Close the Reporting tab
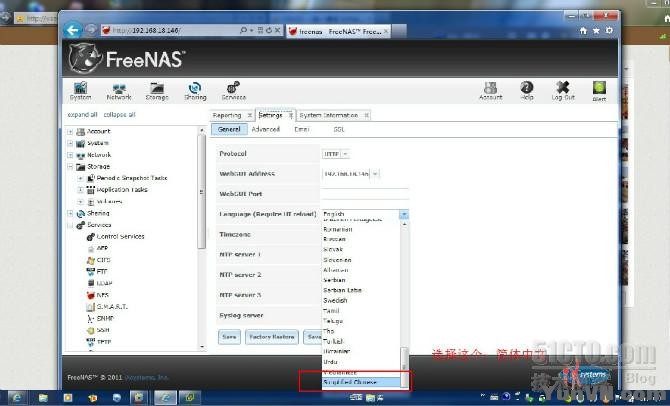The width and height of the screenshot is (670, 406). click(250, 115)
